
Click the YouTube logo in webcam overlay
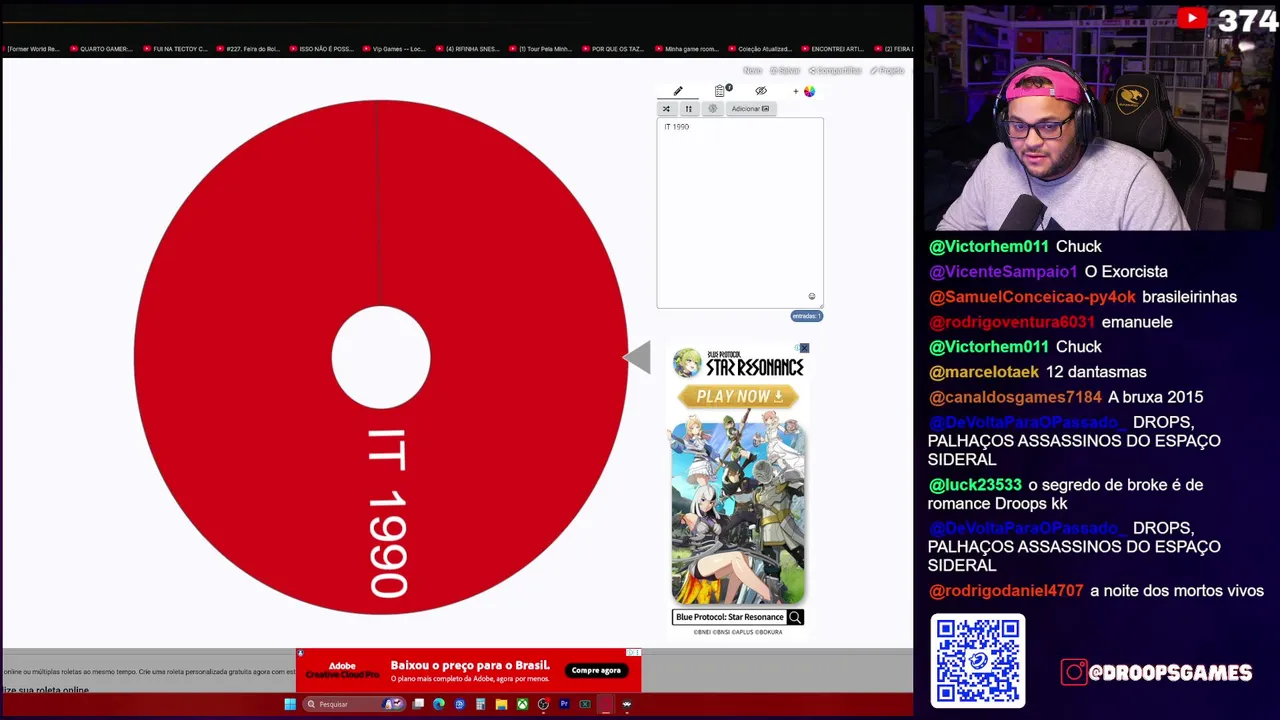coord(1191,18)
